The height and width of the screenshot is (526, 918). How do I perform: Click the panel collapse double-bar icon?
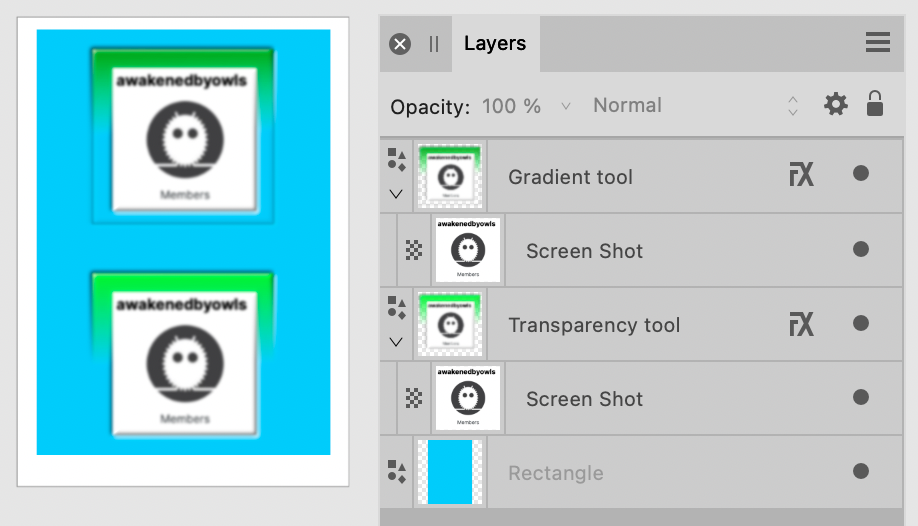click(x=434, y=44)
